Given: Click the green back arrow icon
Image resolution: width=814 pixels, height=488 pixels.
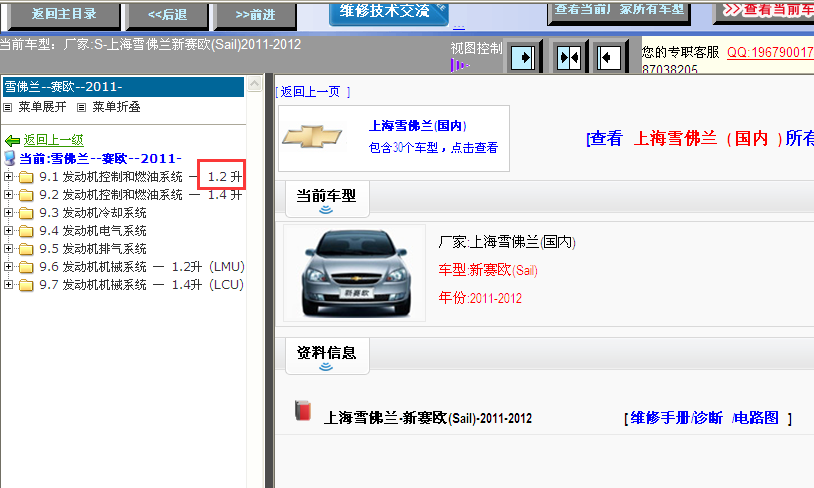Looking at the screenshot, I should (x=12, y=140).
